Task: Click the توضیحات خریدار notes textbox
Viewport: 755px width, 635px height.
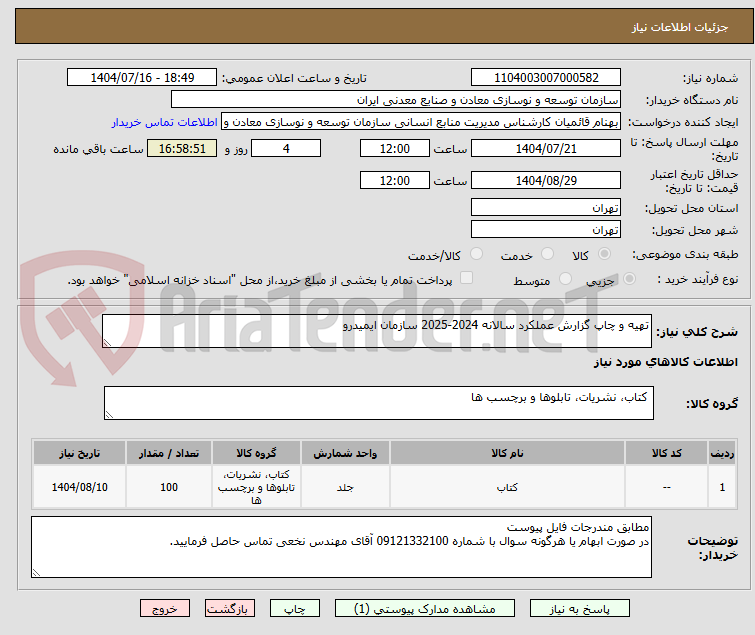Action: pos(341,547)
